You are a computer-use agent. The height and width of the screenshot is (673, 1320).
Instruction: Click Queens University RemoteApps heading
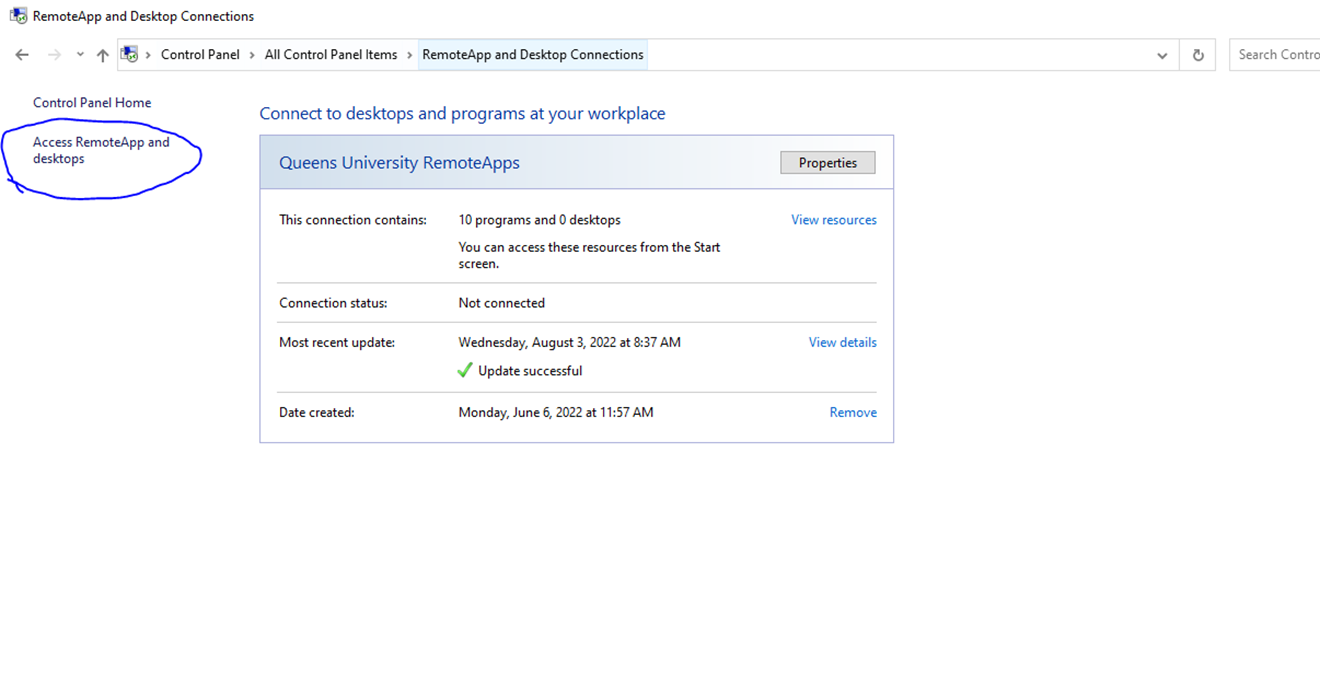pyautogui.click(x=399, y=163)
